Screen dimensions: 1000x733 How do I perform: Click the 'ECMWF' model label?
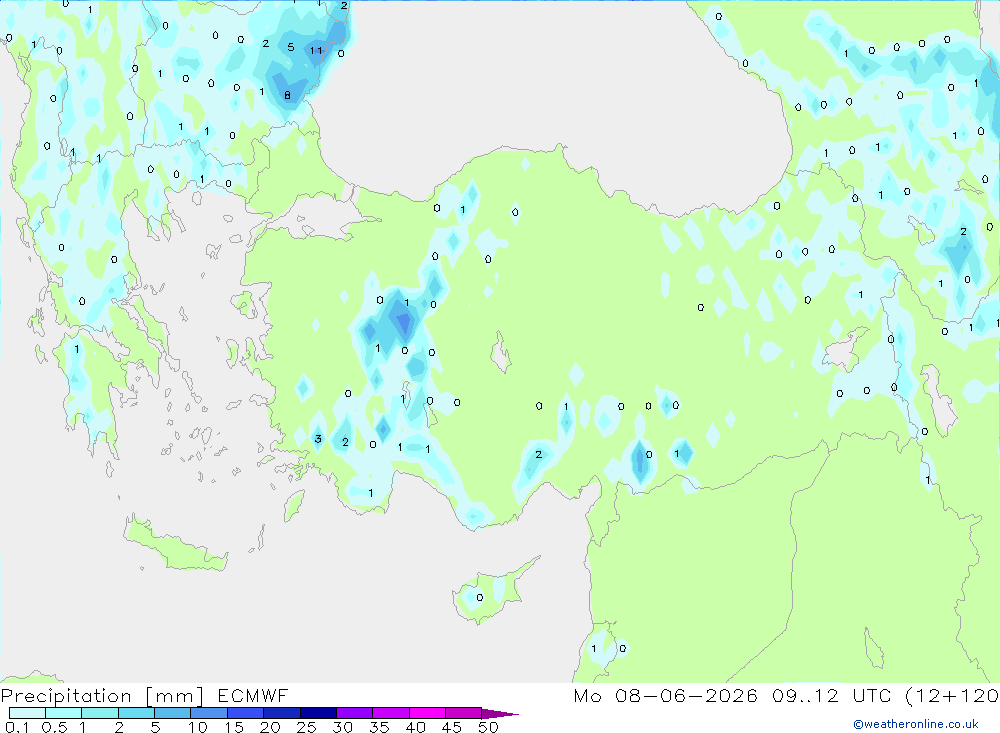pyautogui.click(x=253, y=696)
